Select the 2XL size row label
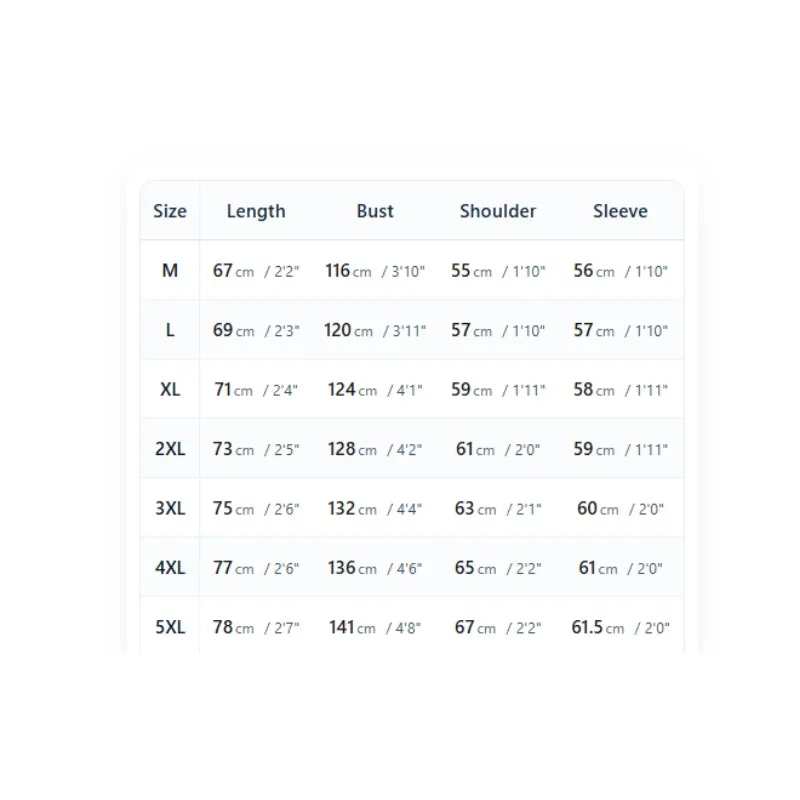This screenshot has height=800, width=800. pyautogui.click(x=170, y=449)
